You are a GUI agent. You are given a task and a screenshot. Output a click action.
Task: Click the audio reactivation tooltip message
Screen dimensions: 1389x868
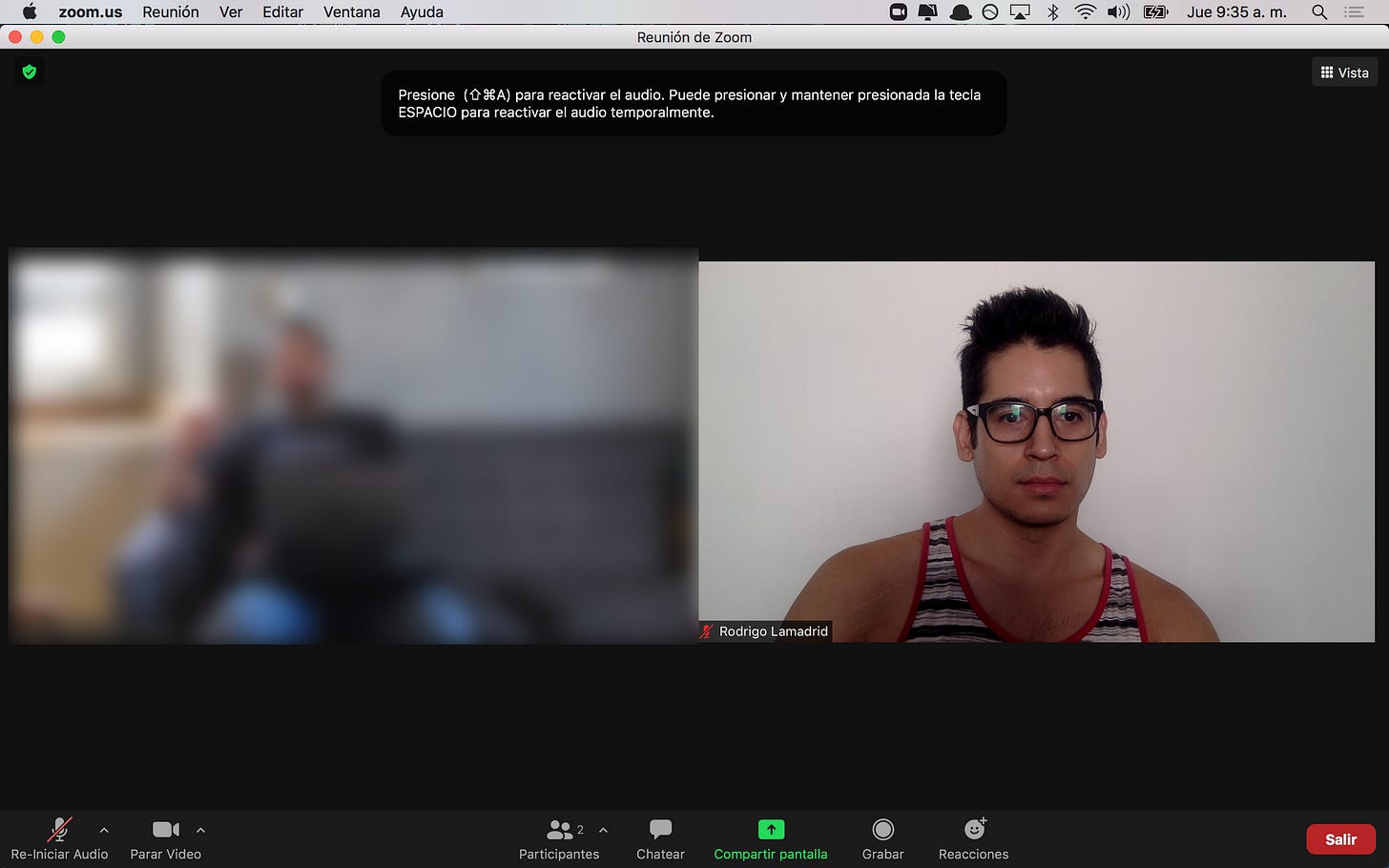(x=694, y=103)
